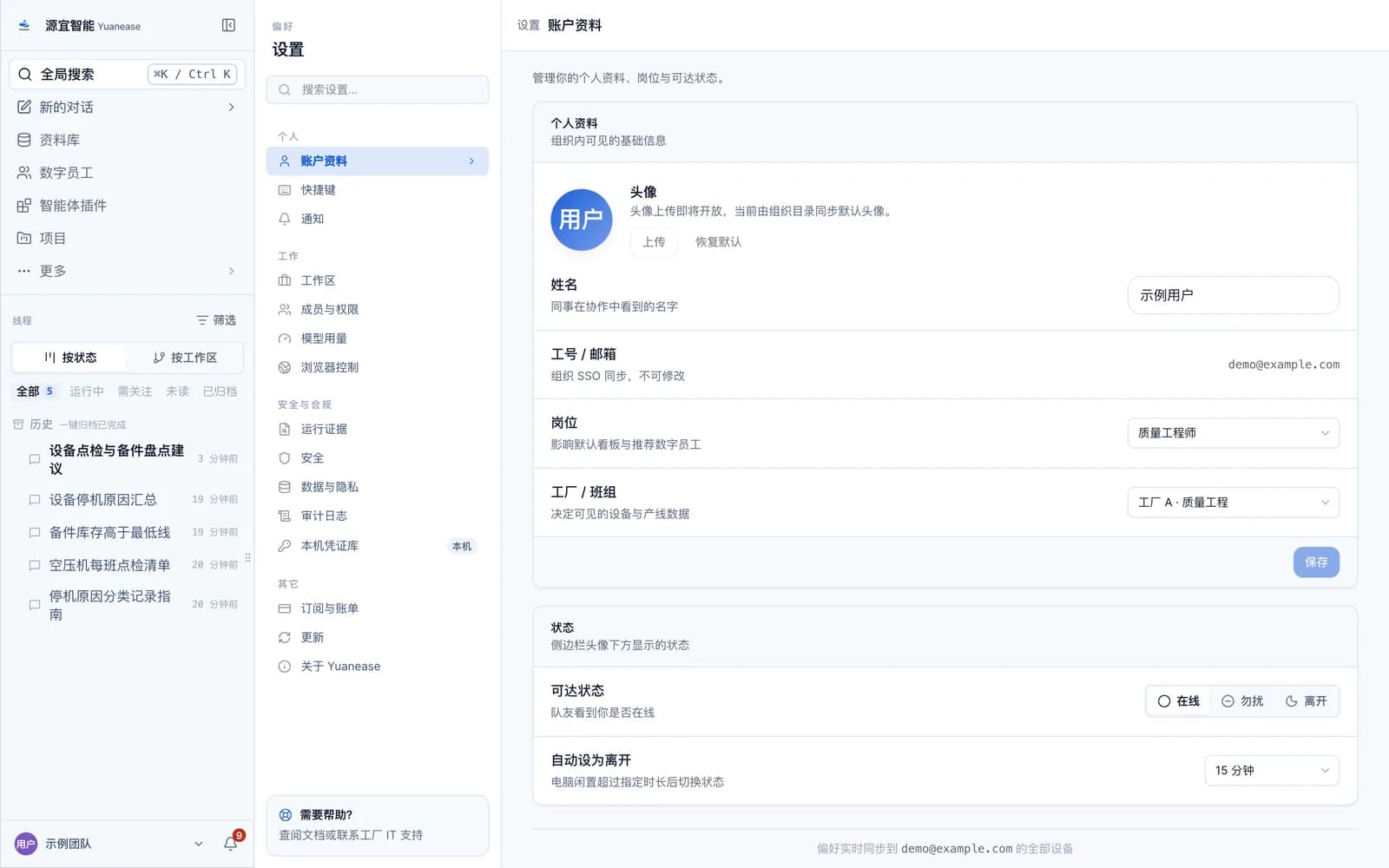Click 恢复默认 for the avatar
This screenshot has height=868, width=1389.
718,242
